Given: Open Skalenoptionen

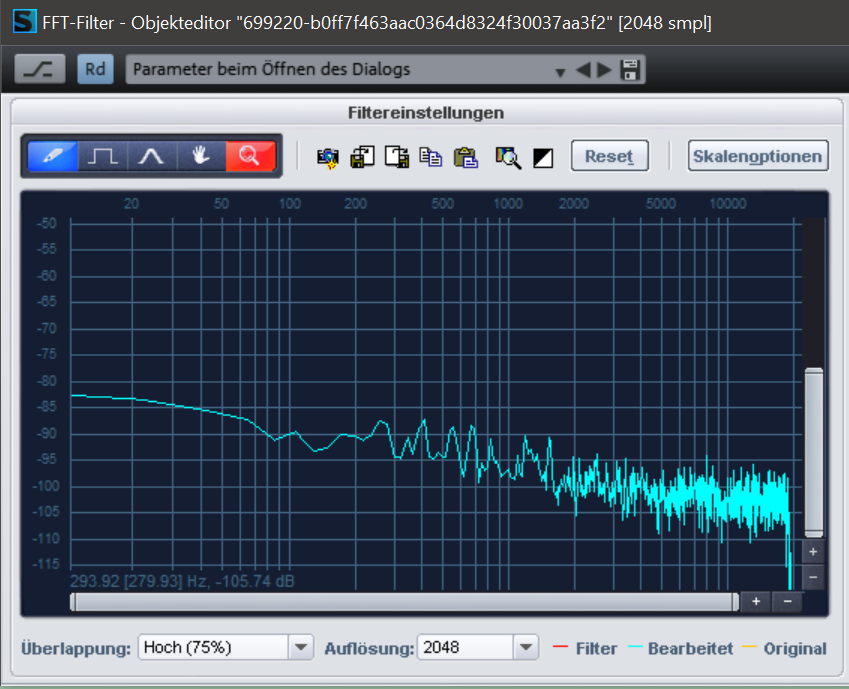Looking at the screenshot, I should click(x=758, y=156).
